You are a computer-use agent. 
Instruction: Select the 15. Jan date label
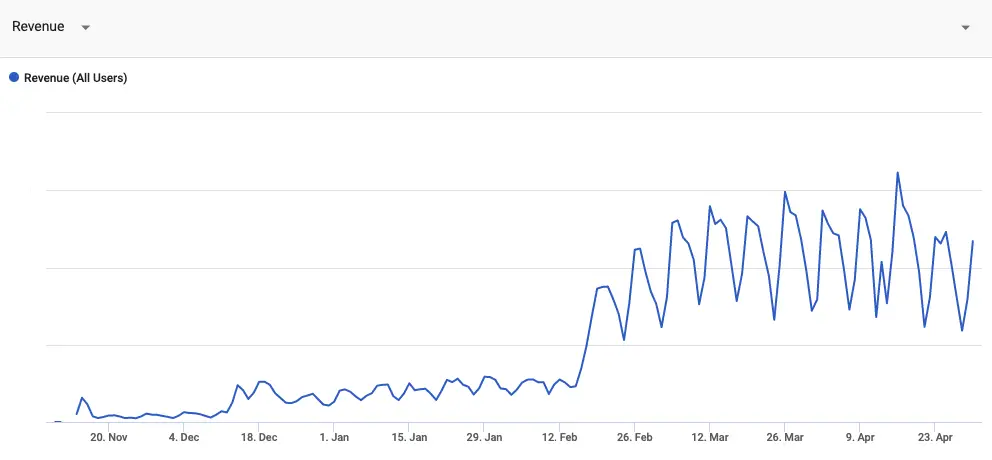[x=409, y=437]
